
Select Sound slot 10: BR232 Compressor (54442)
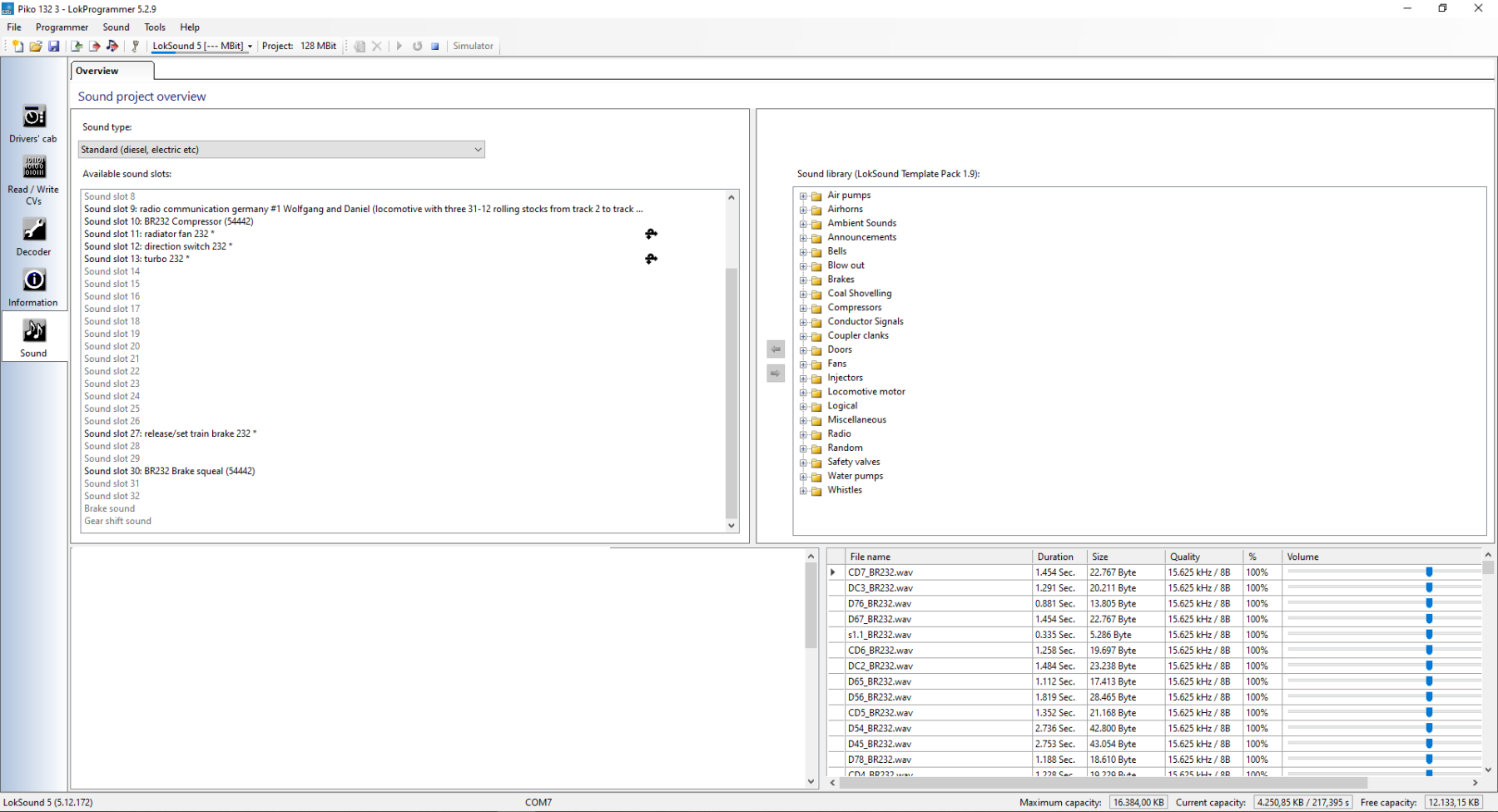[x=169, y=221]
